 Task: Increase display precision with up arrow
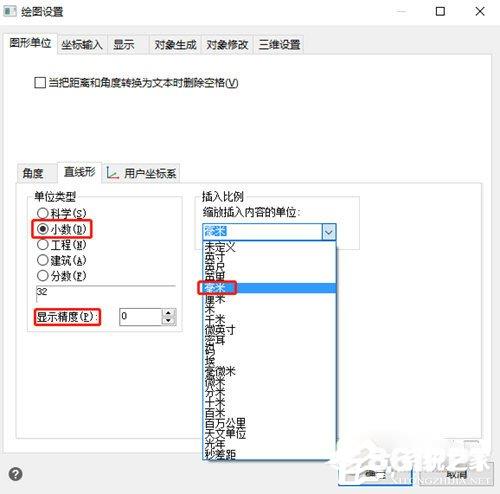click(168, 313)
